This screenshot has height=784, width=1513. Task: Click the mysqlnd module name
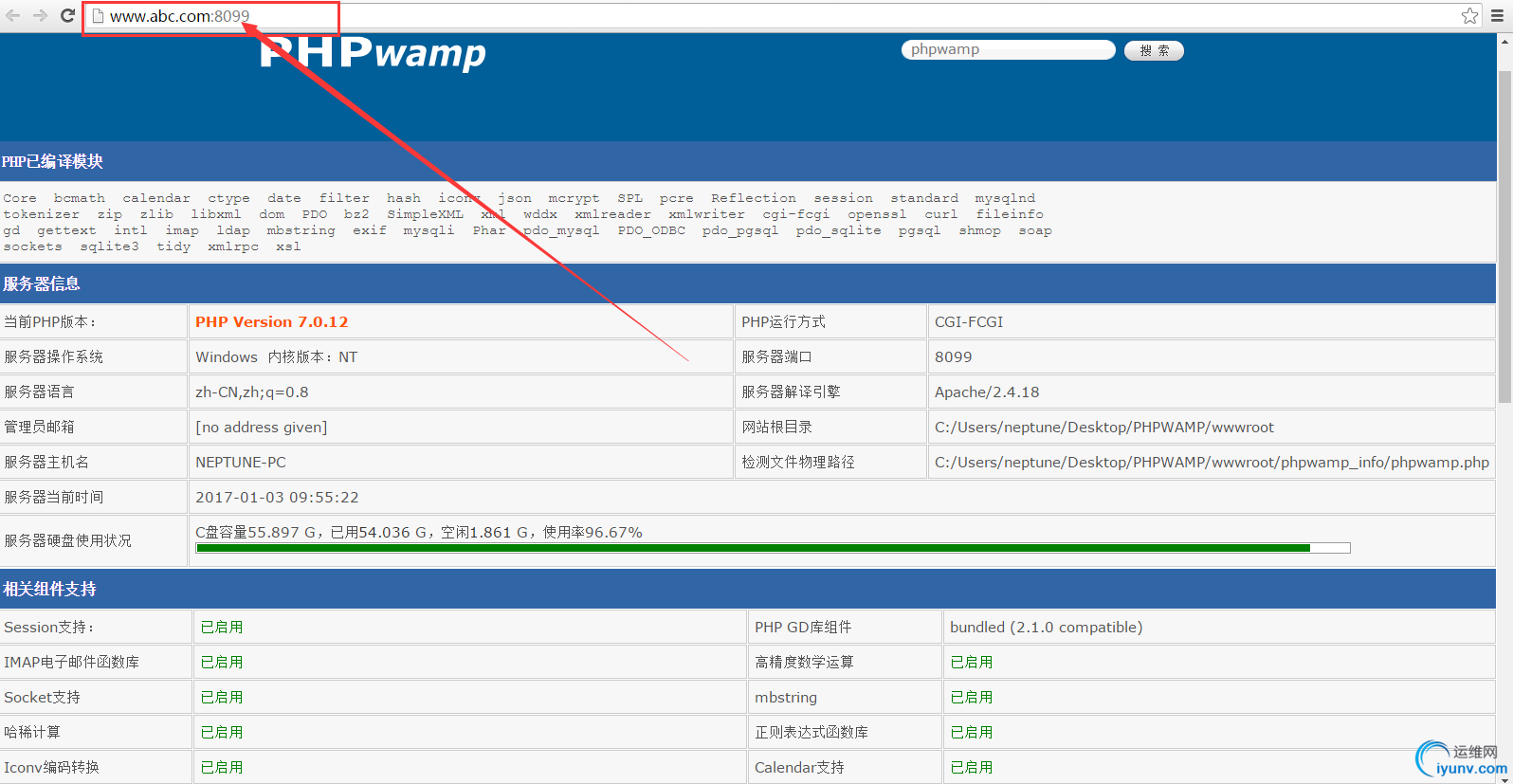click(x=1005, y=198)
